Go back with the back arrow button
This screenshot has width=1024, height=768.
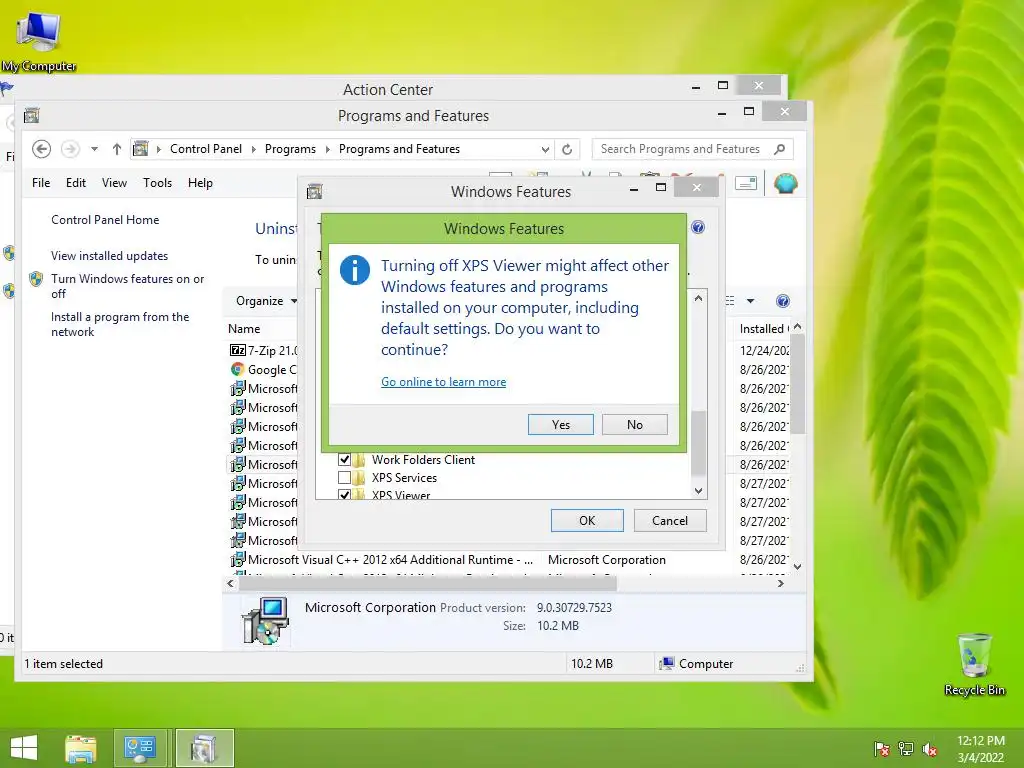pyautogui.click(x=41, y=149)
